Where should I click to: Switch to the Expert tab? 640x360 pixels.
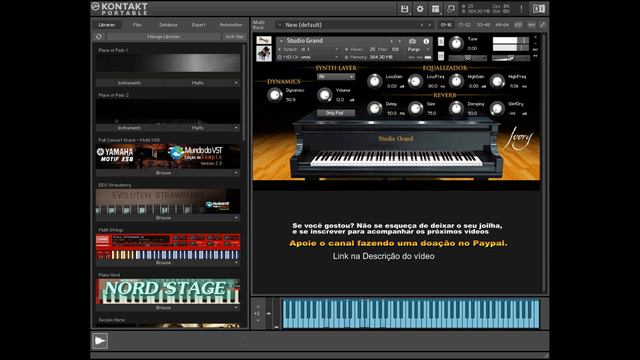[x=199, y=25]
